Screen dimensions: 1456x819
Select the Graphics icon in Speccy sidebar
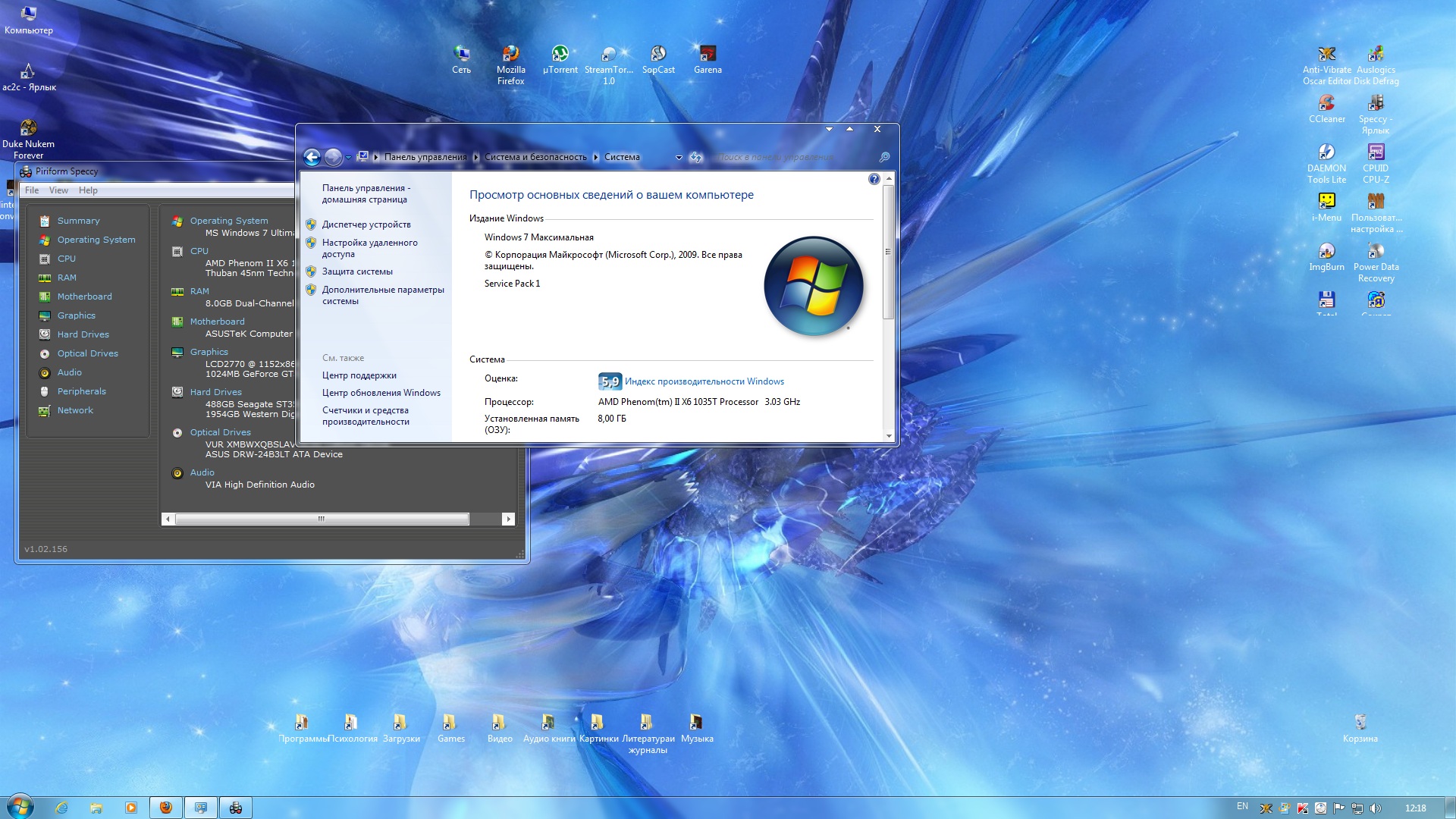(x=45, y=315)
